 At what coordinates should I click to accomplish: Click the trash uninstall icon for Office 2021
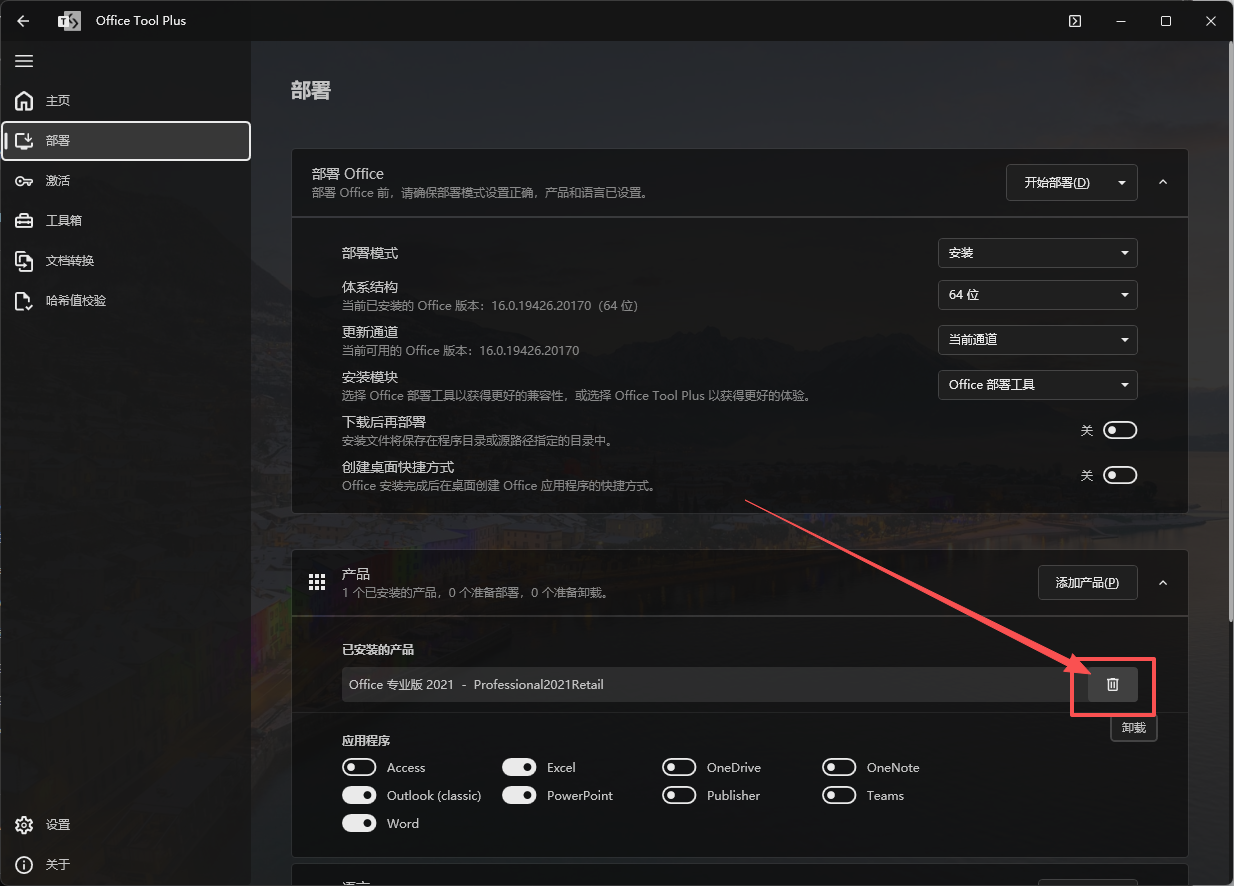click(1112, 685)
